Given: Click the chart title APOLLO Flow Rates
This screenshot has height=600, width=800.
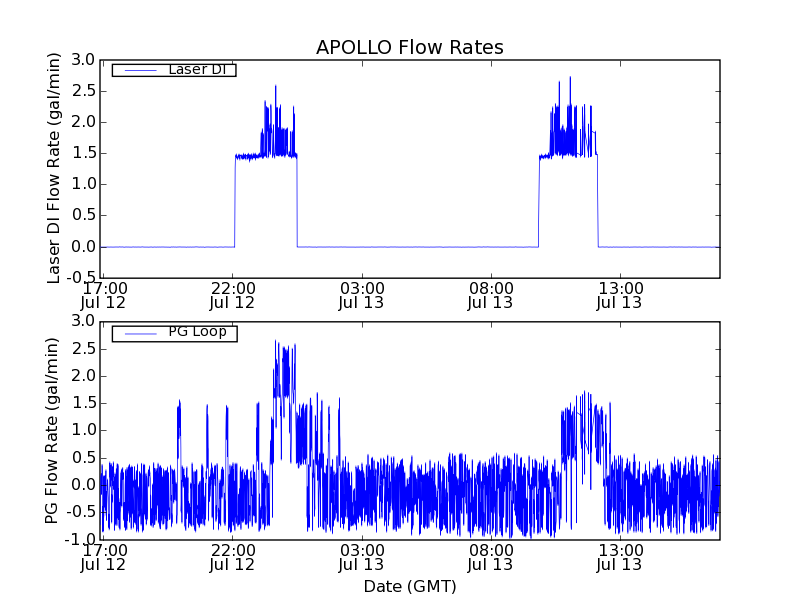Looking at the screenshot, I should (x=410, y=47).
